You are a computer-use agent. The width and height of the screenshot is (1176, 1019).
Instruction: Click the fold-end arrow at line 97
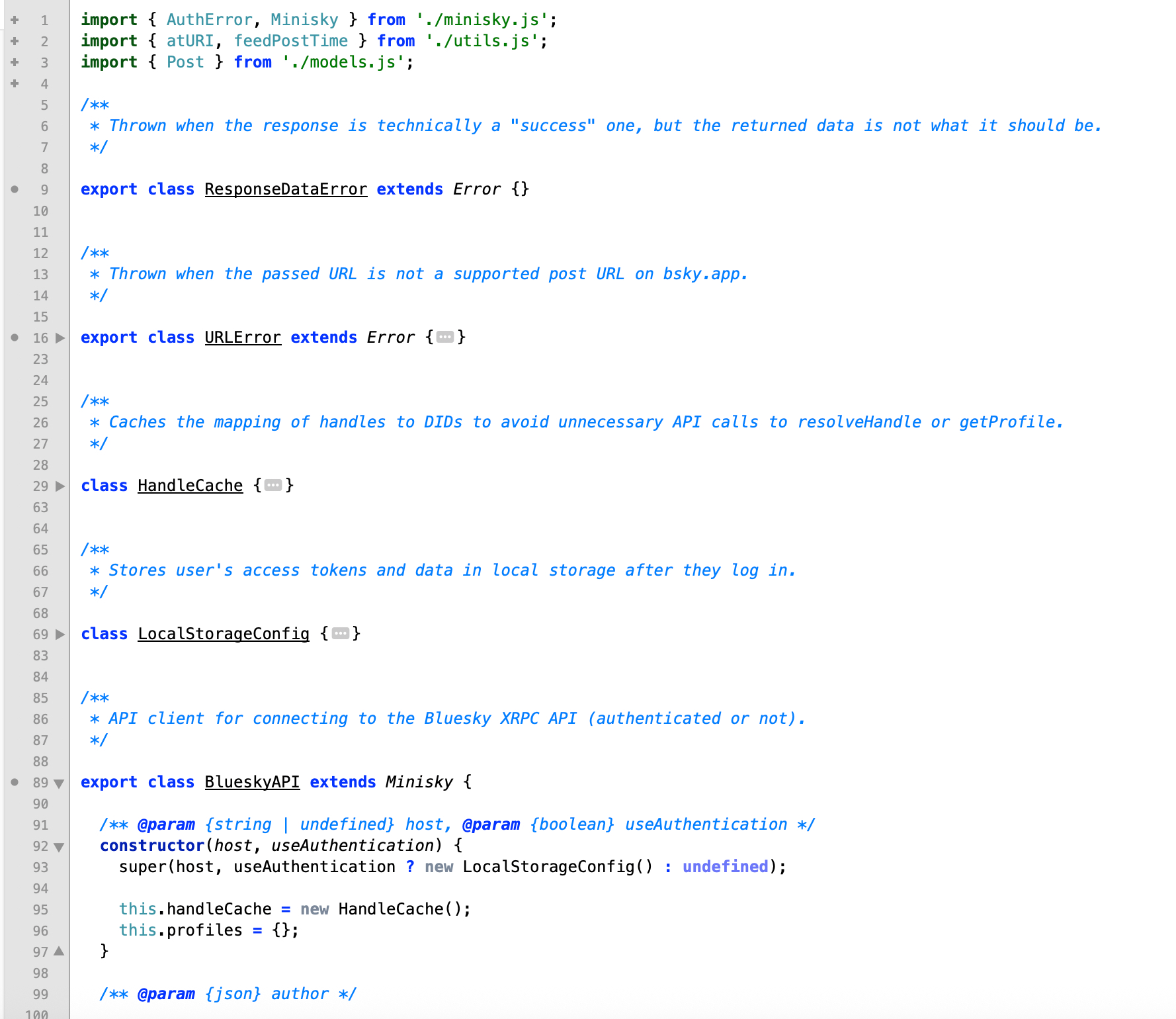click(x=59, y=952)
